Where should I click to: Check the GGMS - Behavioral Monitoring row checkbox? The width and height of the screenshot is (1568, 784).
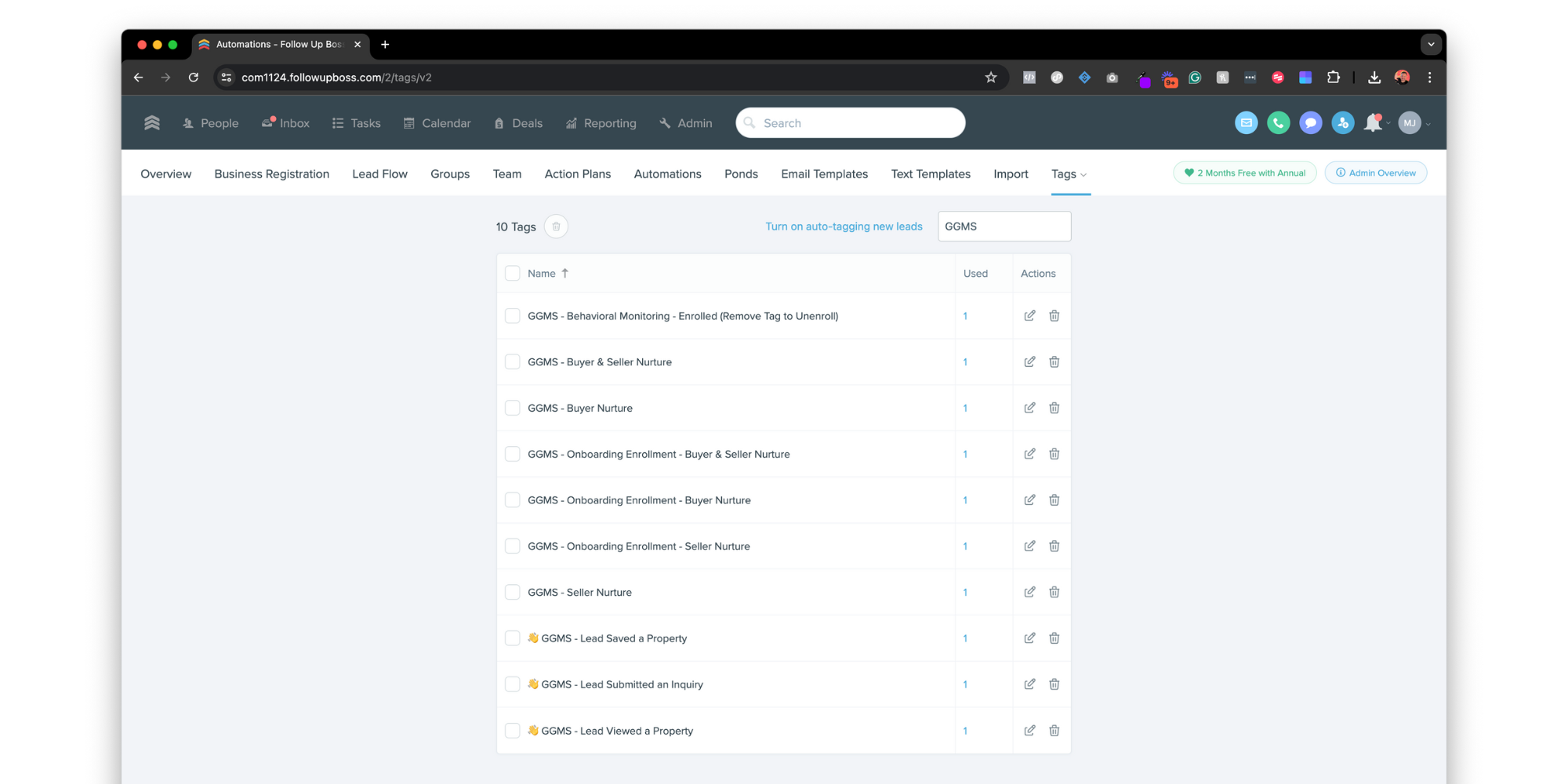[x=513, y=316]
